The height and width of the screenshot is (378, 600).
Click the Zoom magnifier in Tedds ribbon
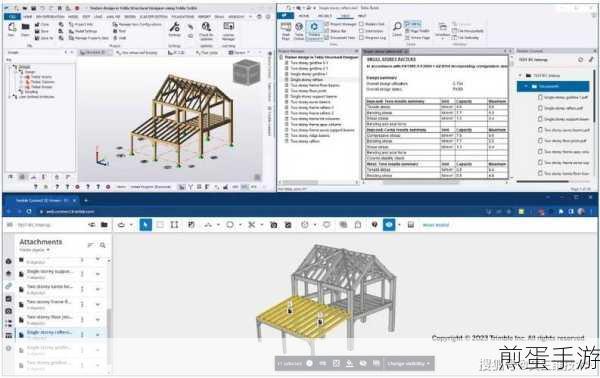pyautogui.click(x=397, y=28)
